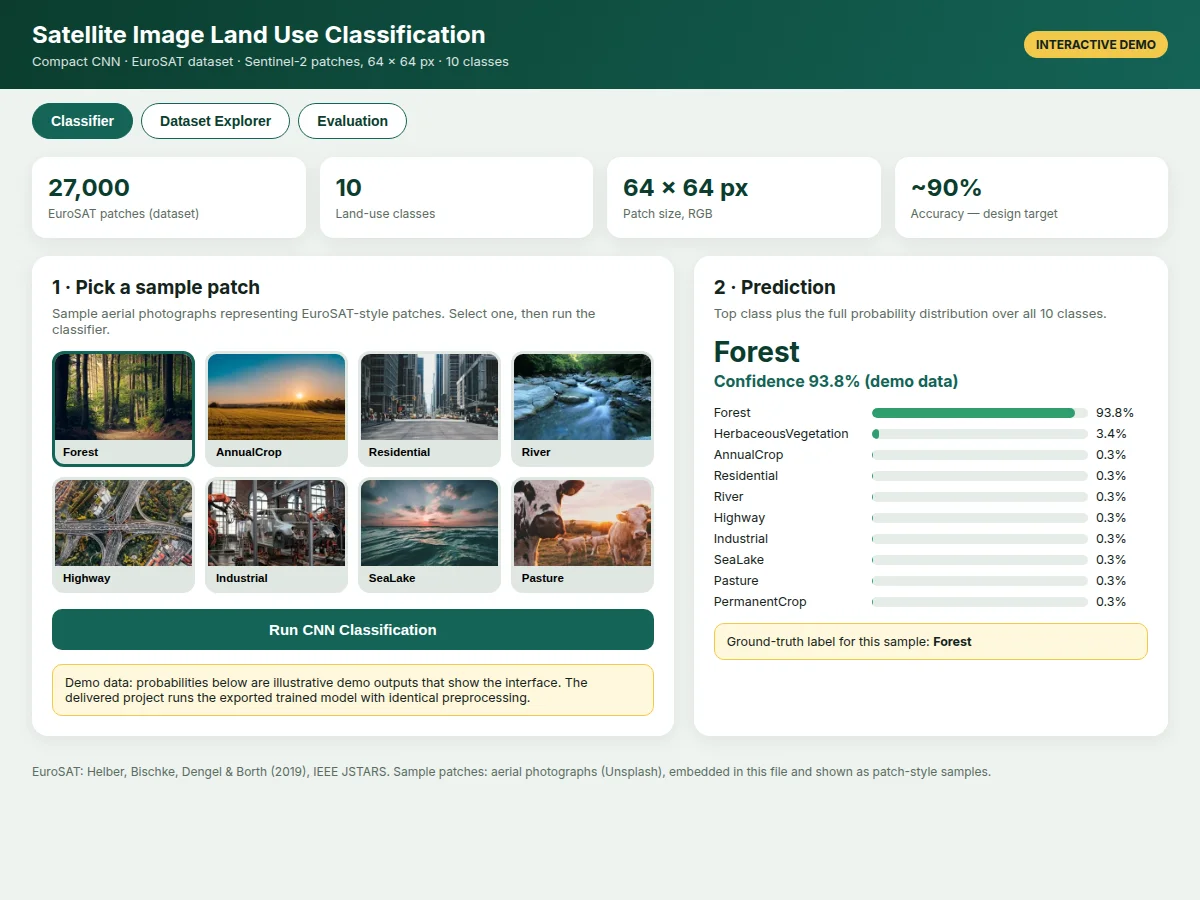This screenshot has width=1200, height=900.
Task: Select the Highway sample patch
Action: coord(123,535)
